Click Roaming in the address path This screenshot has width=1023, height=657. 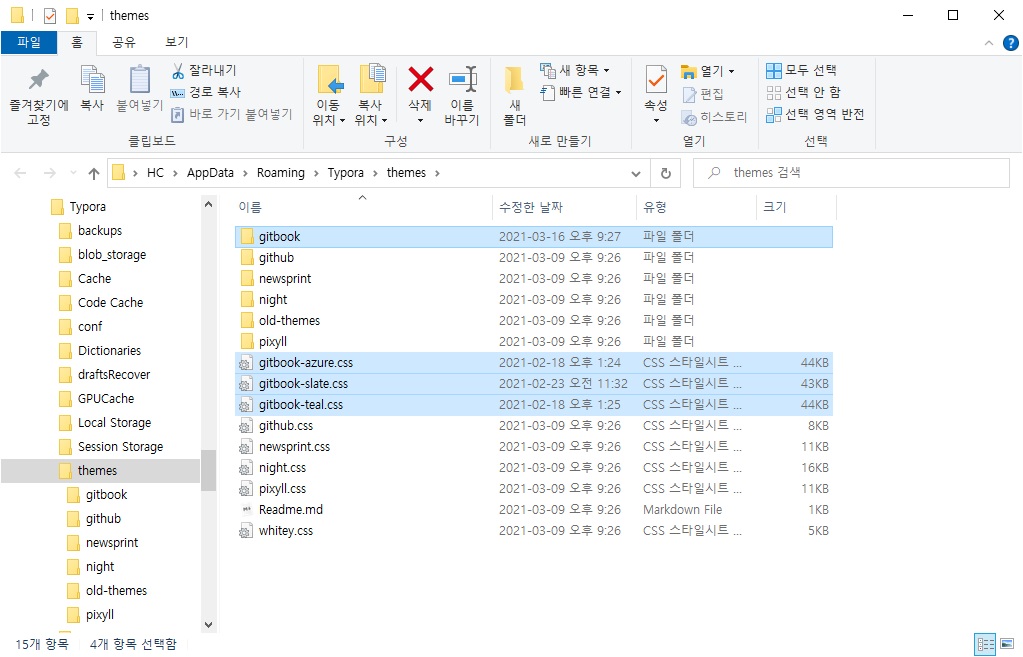click(281, 173)
